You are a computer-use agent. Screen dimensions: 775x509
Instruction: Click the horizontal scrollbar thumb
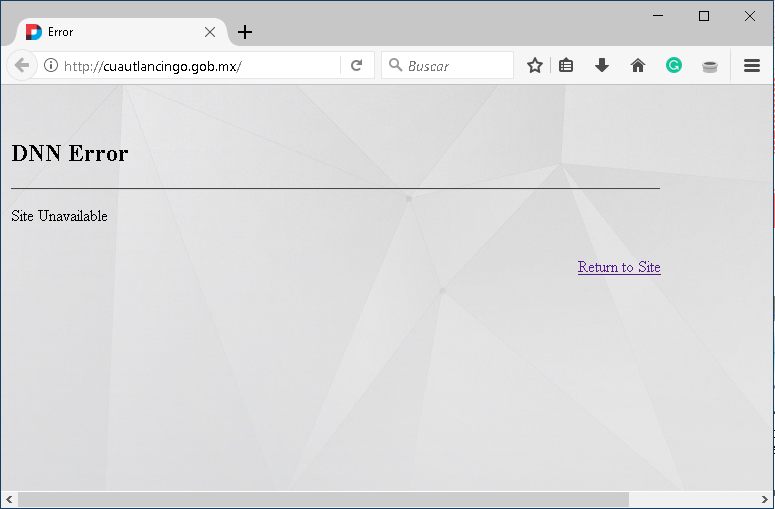click(x=323, y=499)
